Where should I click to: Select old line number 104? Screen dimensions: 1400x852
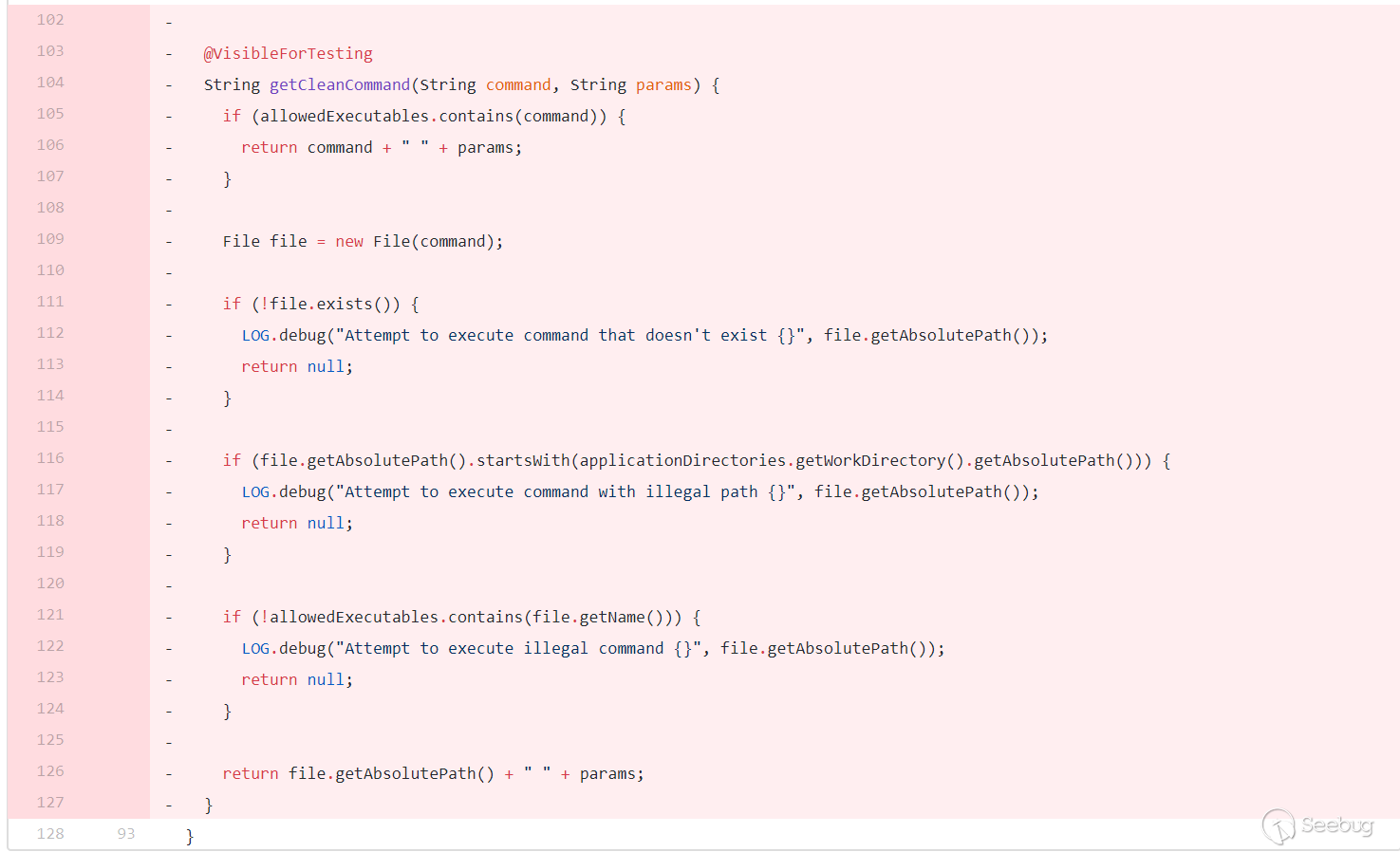pos(50,83)
